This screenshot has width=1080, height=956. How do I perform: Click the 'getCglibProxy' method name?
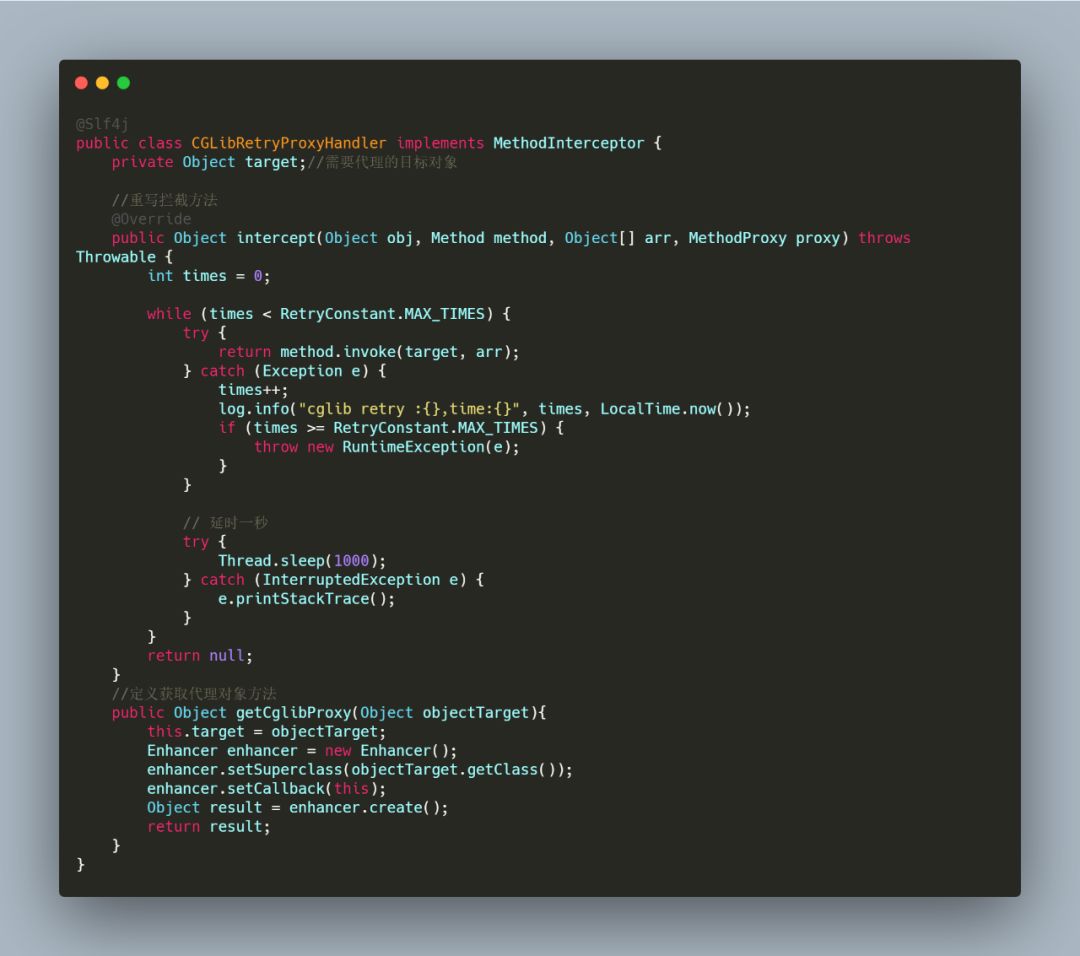(293, 713)
